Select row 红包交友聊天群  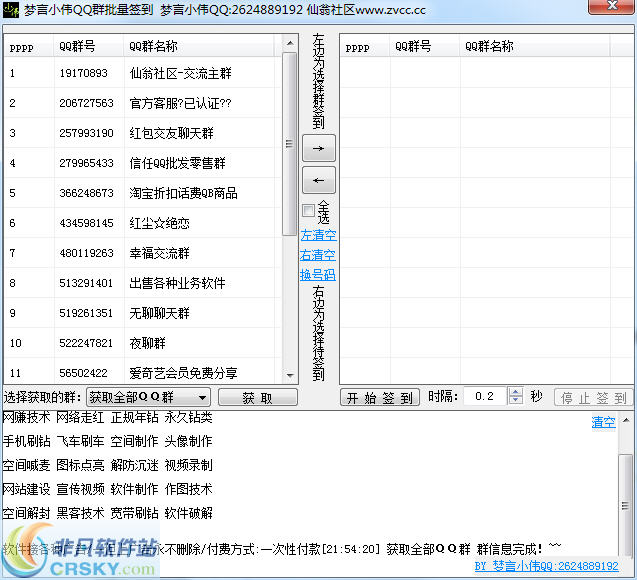click(x=142, y=133)
